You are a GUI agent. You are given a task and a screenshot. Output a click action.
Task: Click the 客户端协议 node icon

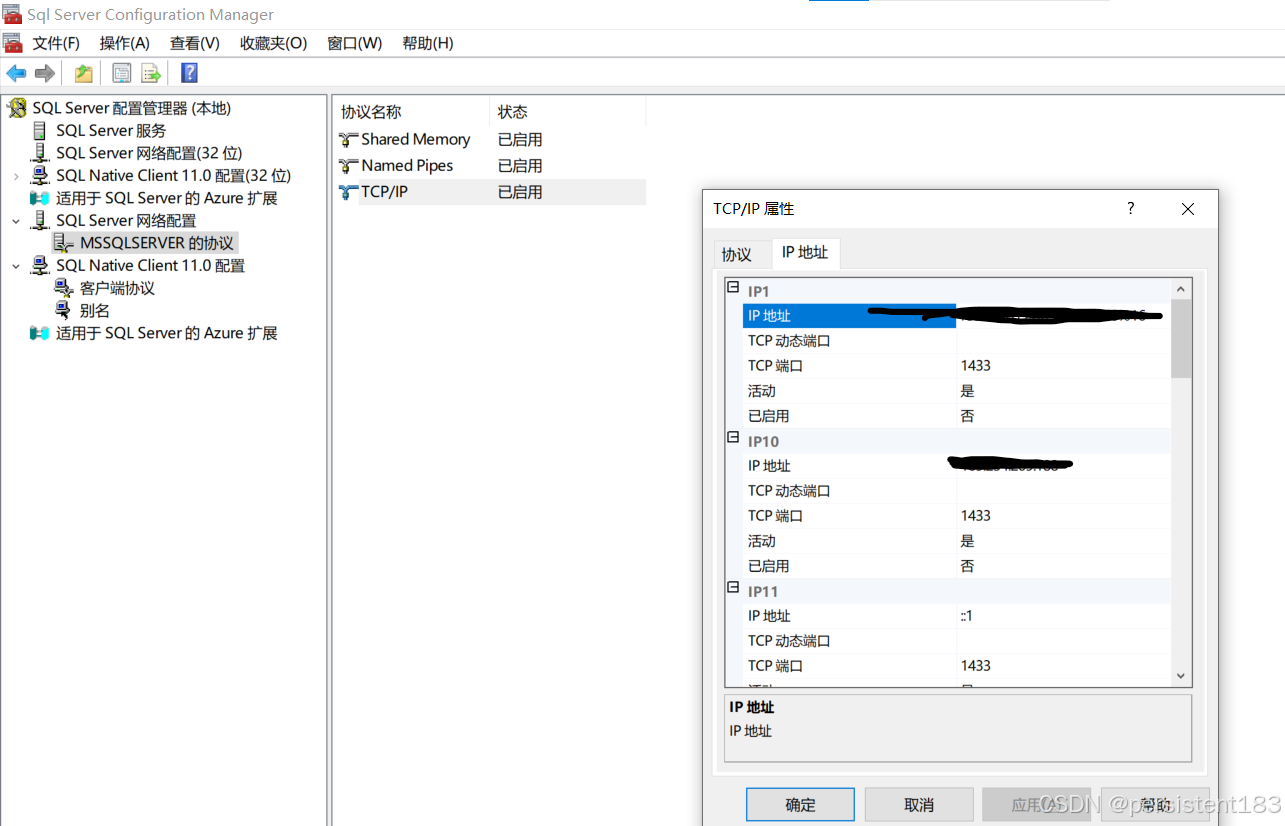tap(63, 288)
